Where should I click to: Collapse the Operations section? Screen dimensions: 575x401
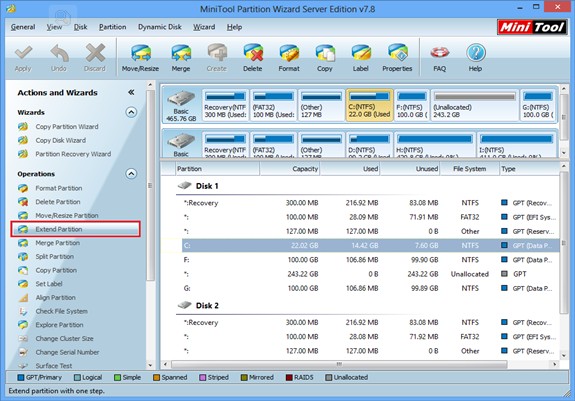pyautogui.click(x=131, y=173)
